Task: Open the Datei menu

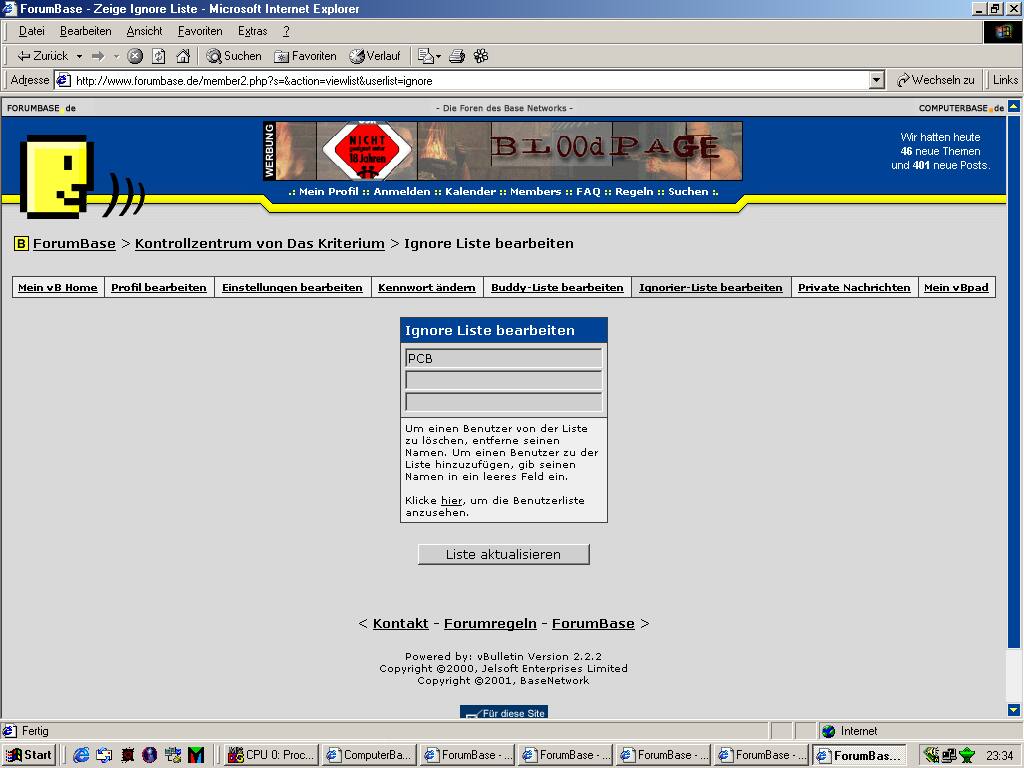Action: 31,31
